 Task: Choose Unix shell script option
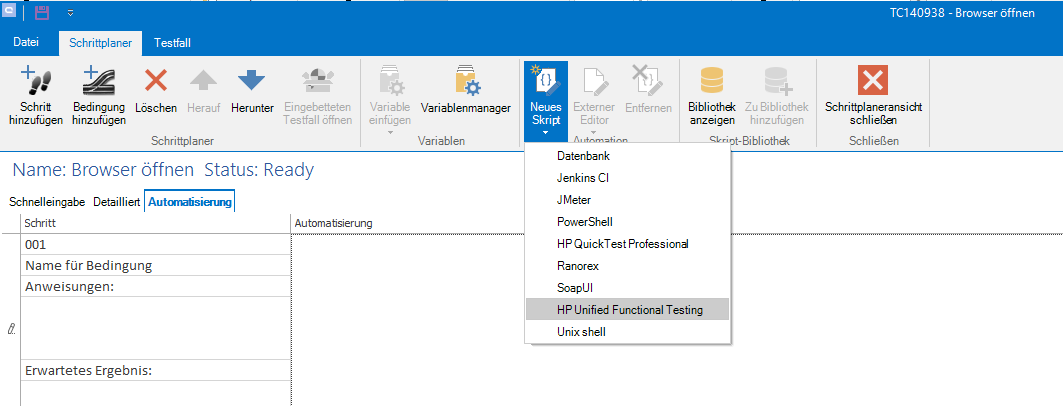coord(581,332)
